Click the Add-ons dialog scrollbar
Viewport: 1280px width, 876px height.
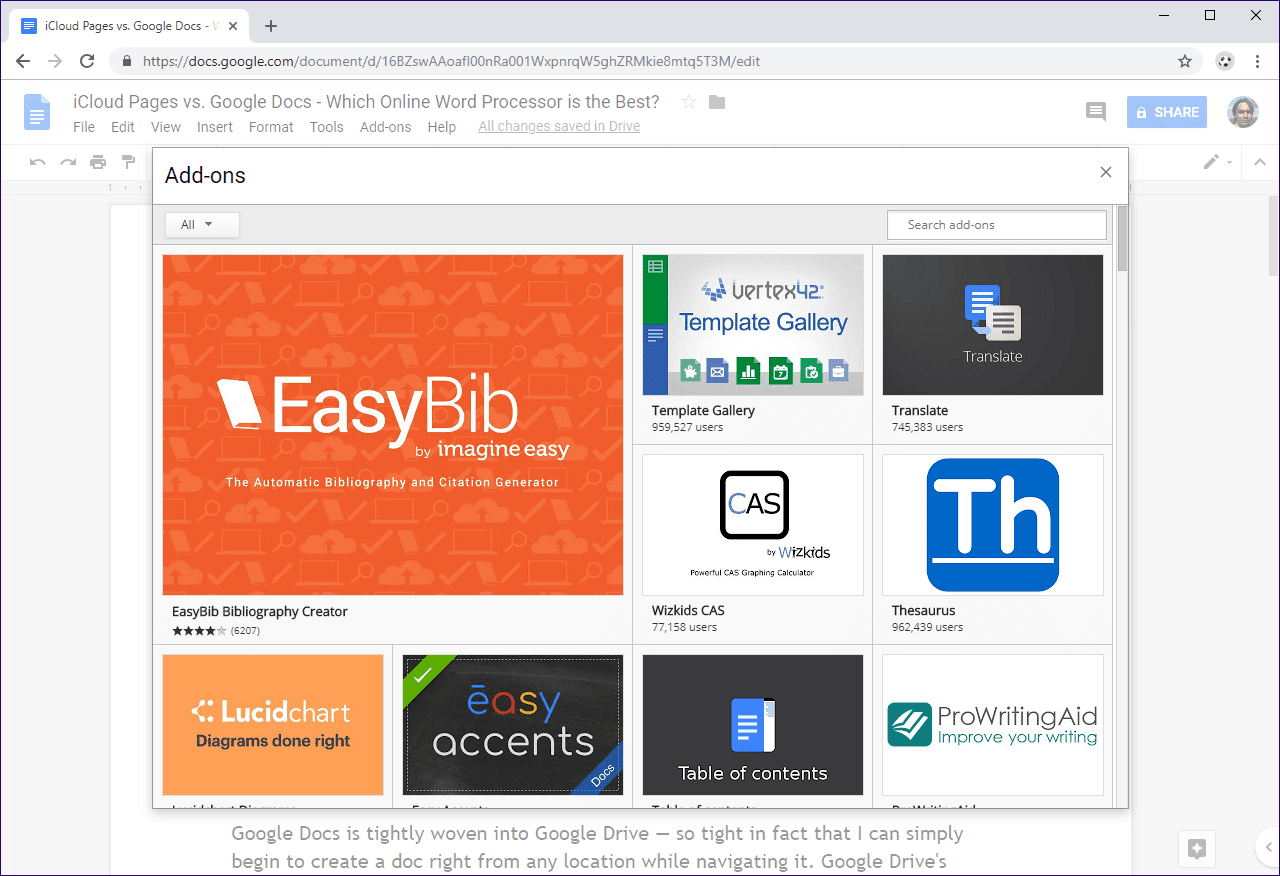pos(1123,239)
